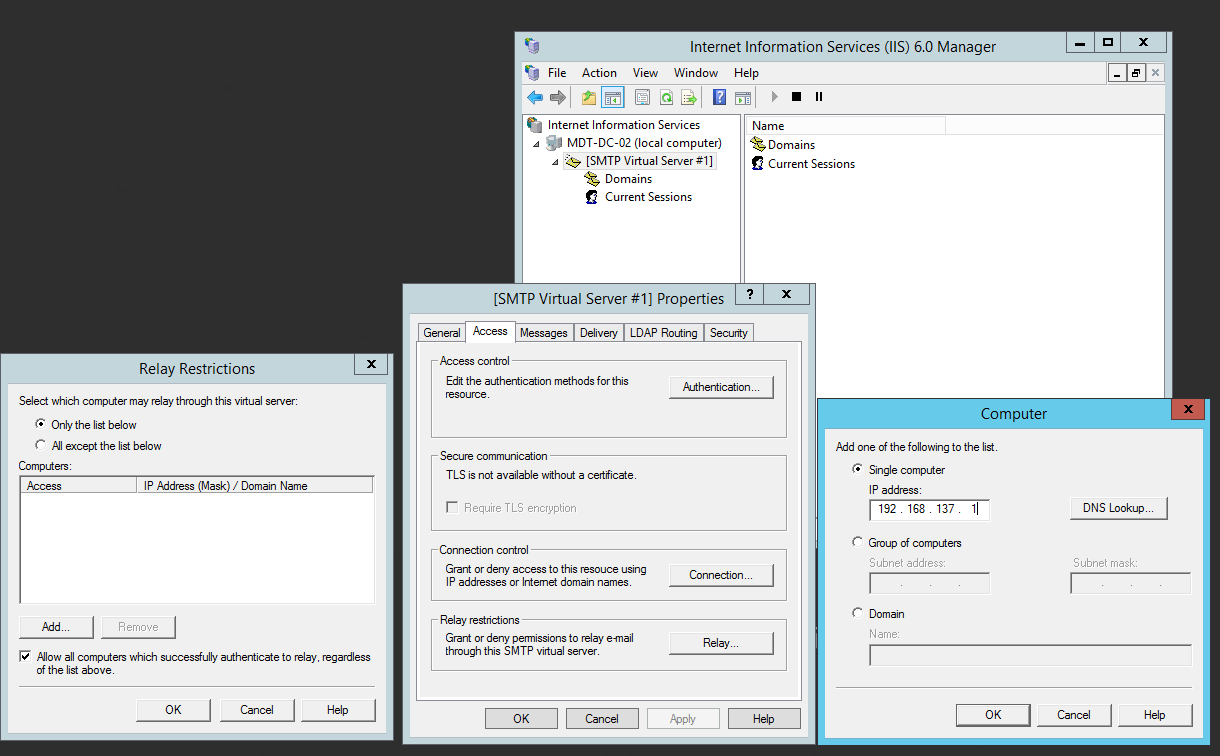This screenshot has height=756, width=1220.
Task: Click the blue Back arrow in toolbar
Action: point(535,97)
